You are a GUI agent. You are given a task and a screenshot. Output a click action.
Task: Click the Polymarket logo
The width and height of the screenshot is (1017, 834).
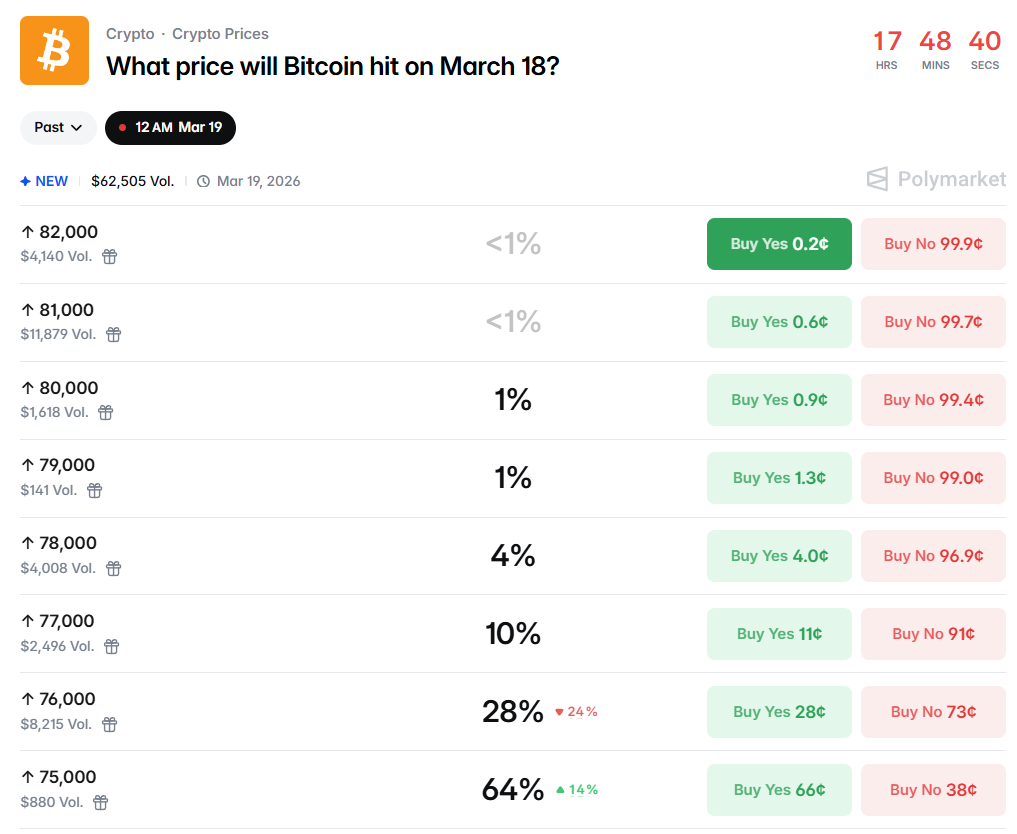(x=936, y=179)
